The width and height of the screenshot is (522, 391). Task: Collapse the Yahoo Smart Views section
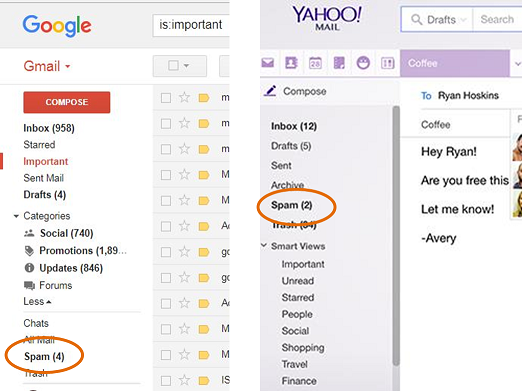coord(264,246)
